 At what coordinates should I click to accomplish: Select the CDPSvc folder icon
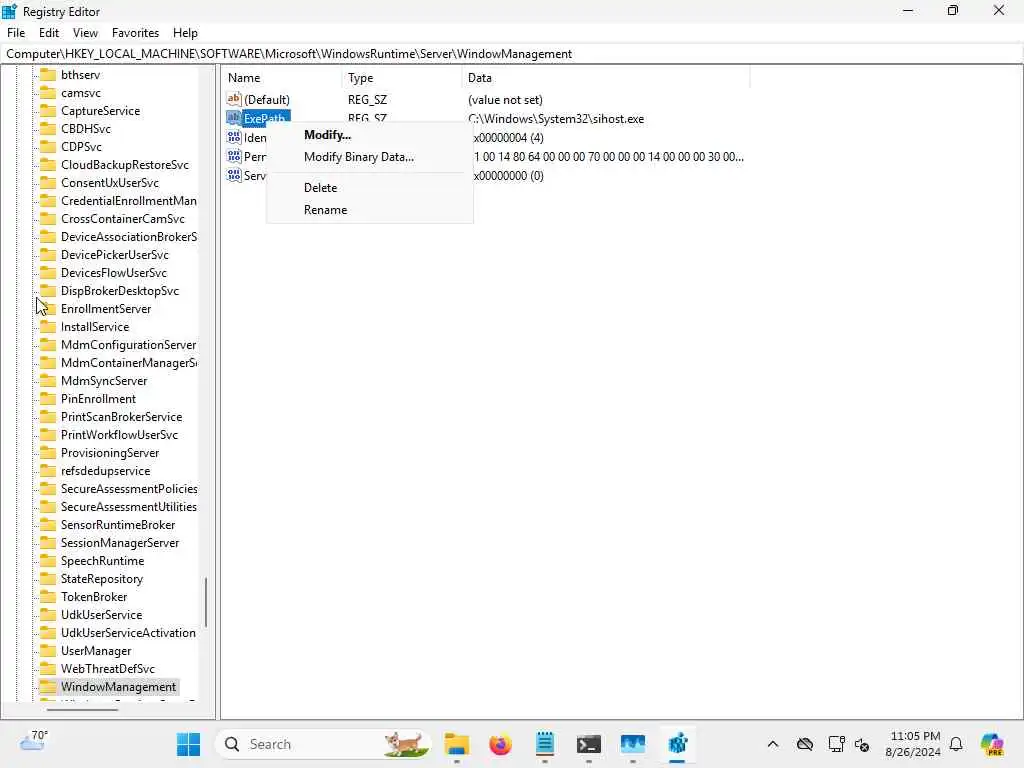48,146
